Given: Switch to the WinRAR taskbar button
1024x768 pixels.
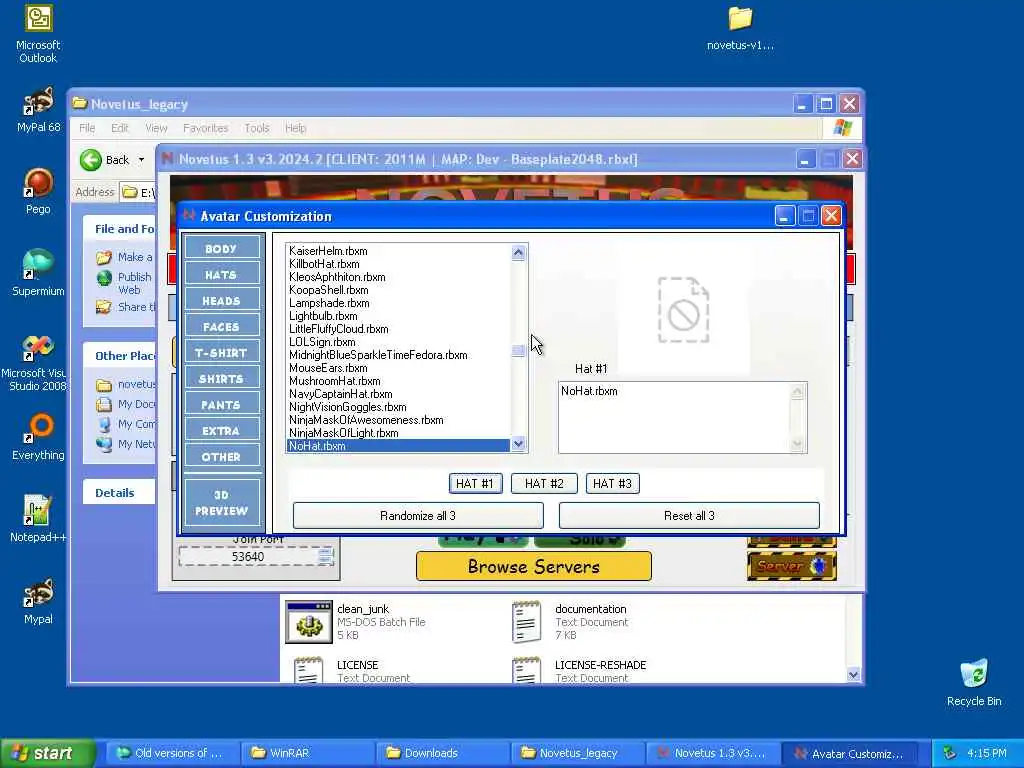Looking at the screenshot, I should click(x=307, y=753).
